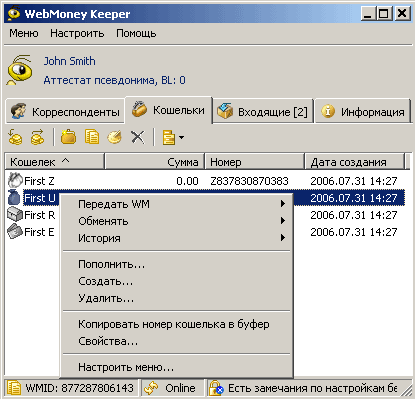Image resolution: width=415 pixels, height=399 pixels.
Task: Click the First U wallet bag icon
Action: [x=14, y=197]
